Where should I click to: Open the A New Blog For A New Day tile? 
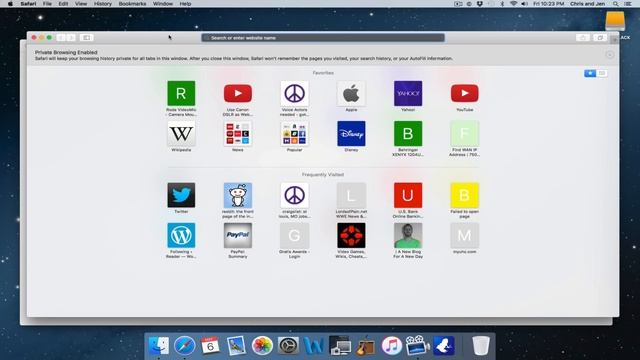click(408, 235)
